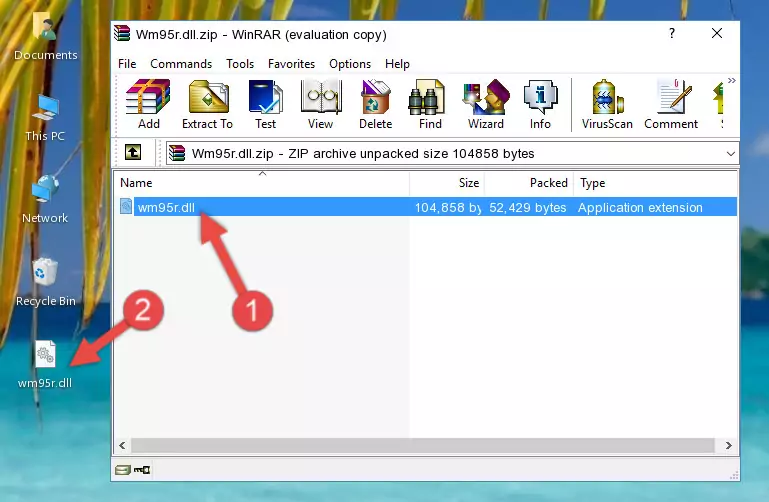Click the wm95r.dll file icon in list
This screenshot has width=769, height=502.
126,206
